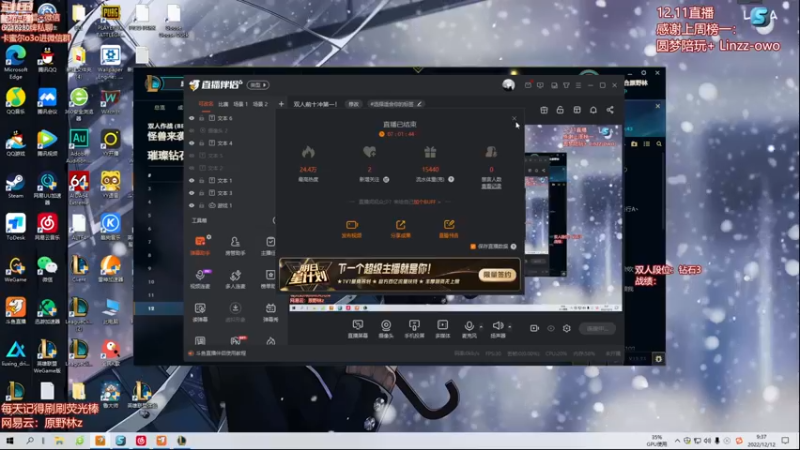Open 弹幕秀 tool in the toolbox
This screenshot has width=800, height=450.
[x=270, y=312]
